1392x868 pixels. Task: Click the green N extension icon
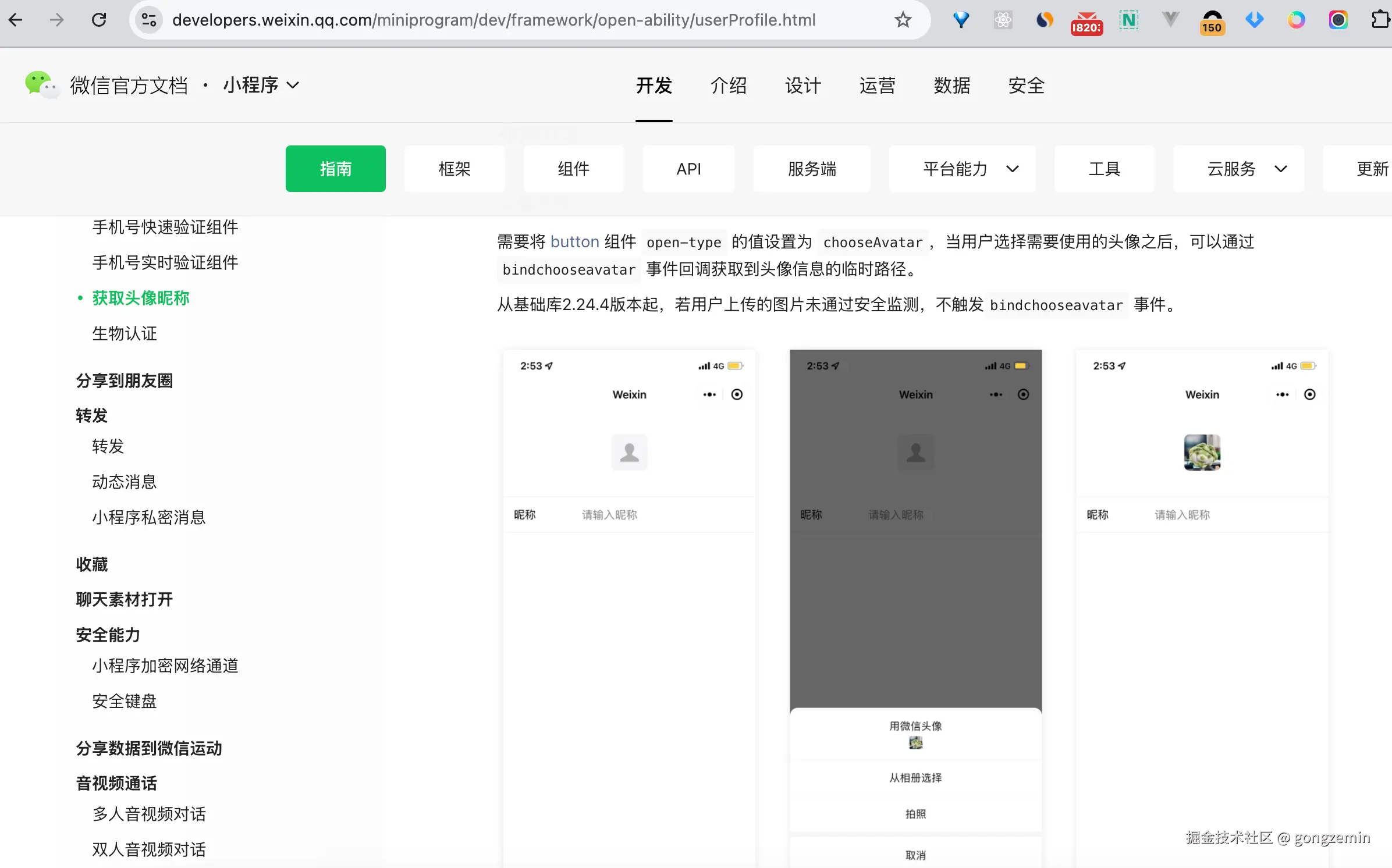tap(1128, 20)
